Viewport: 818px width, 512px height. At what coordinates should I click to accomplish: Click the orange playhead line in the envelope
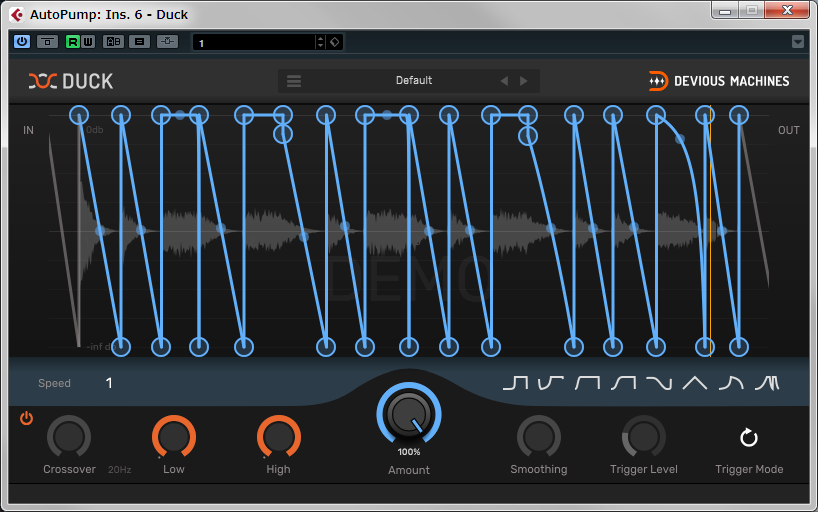pyautogui.click(x=710, y=231)
